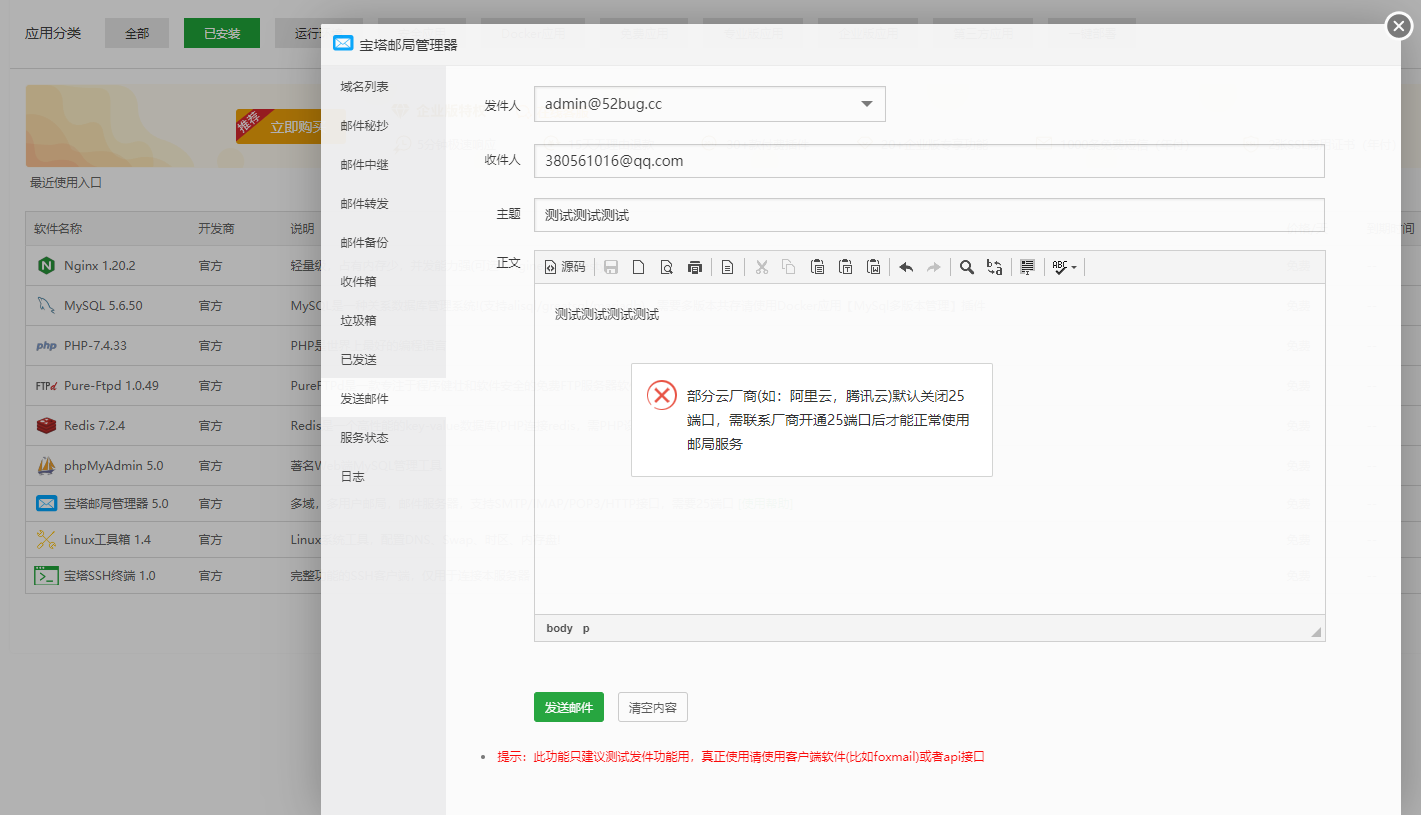The image size is (1421, 815).
Task: Click the New Page icon in editor toolbar
Action: click(x=638, y=267)
